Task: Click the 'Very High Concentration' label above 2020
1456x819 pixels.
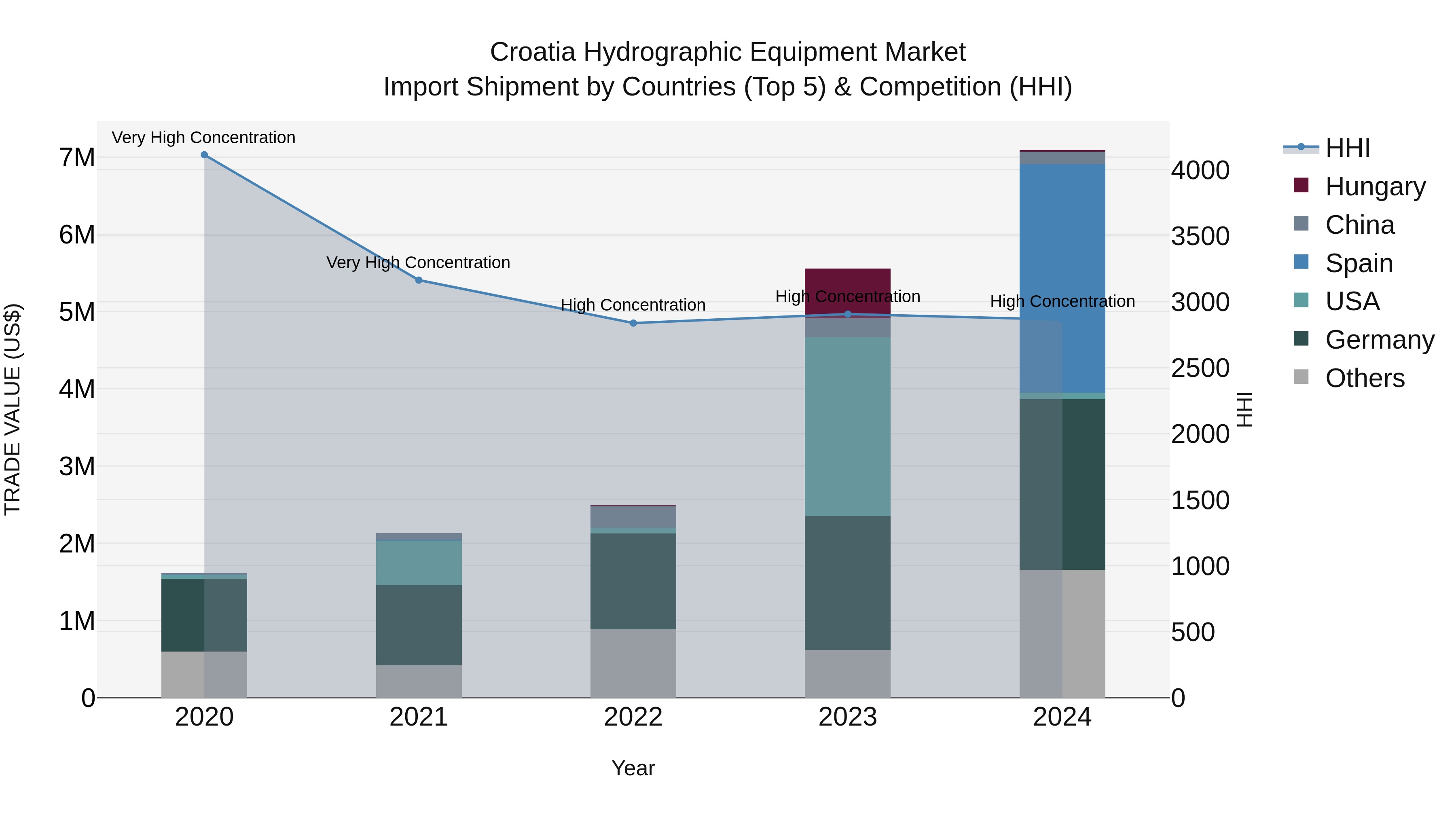Action: (203, 138)
